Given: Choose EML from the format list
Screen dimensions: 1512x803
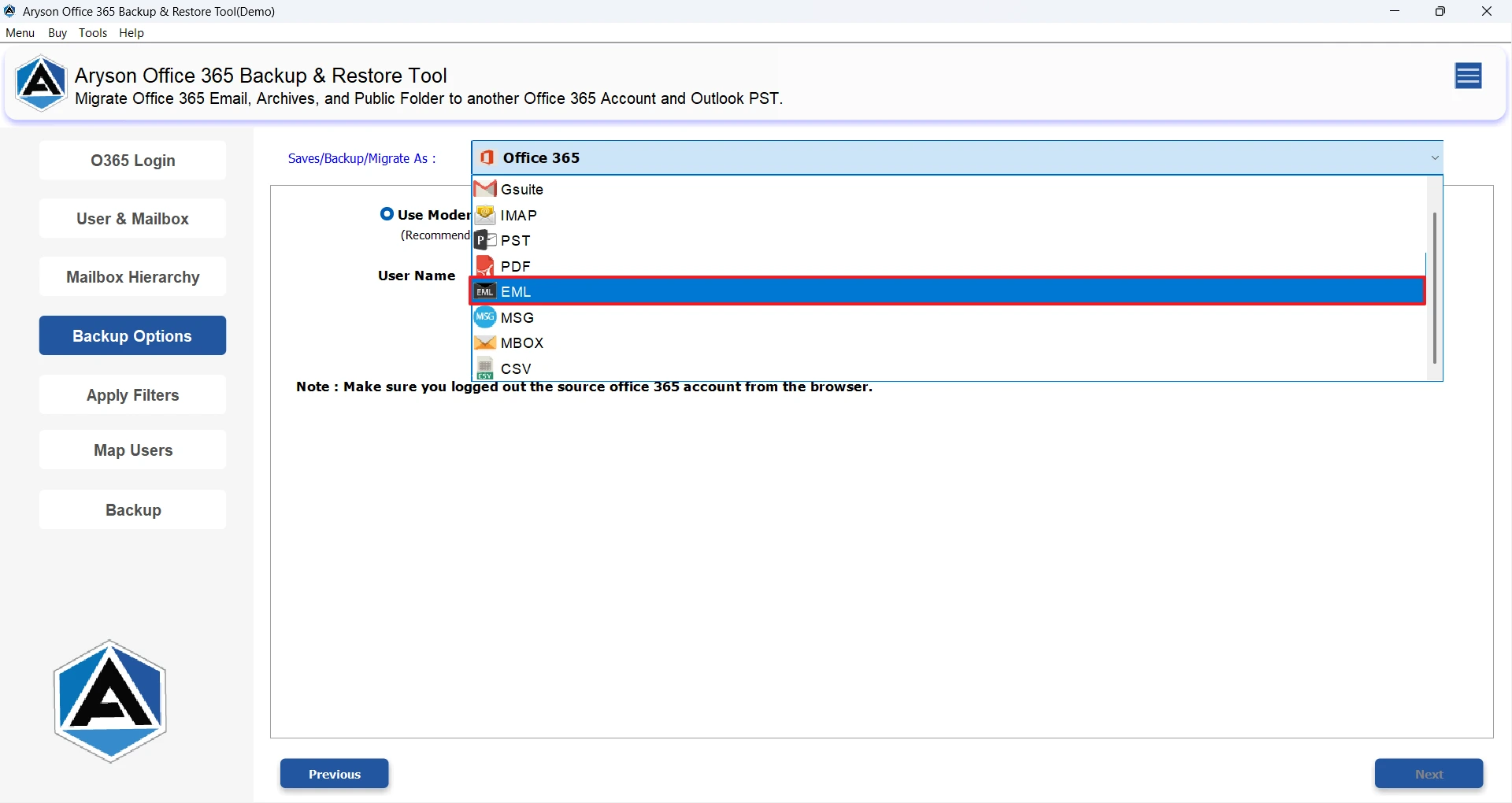Looking at the screenshot, I should [949, 291].
